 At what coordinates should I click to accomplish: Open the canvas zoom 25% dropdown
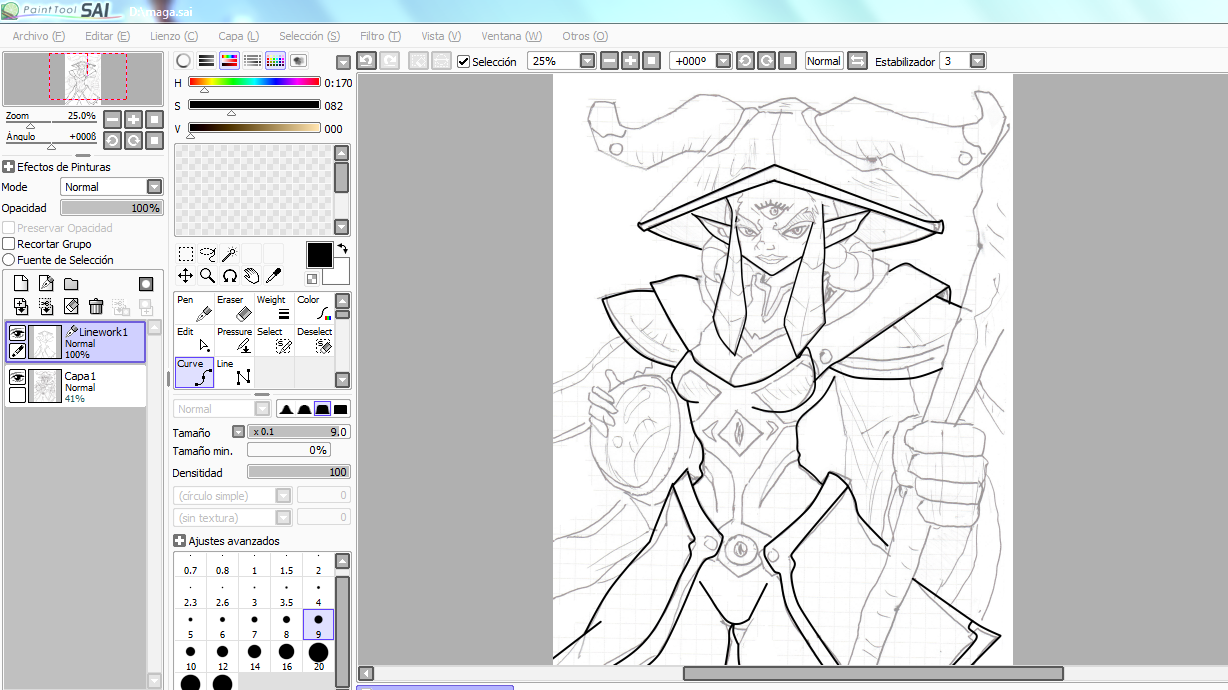tap(587, 61)
